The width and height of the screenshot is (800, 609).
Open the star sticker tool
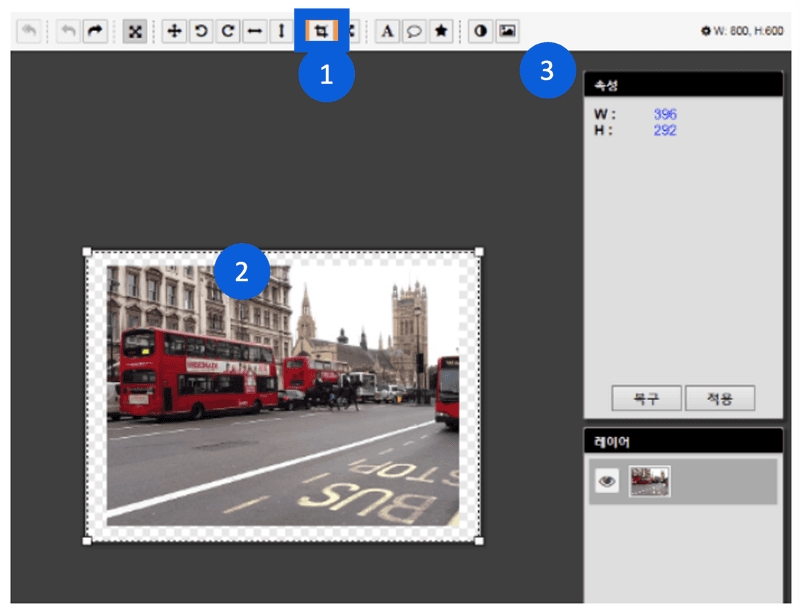[440, 31]
